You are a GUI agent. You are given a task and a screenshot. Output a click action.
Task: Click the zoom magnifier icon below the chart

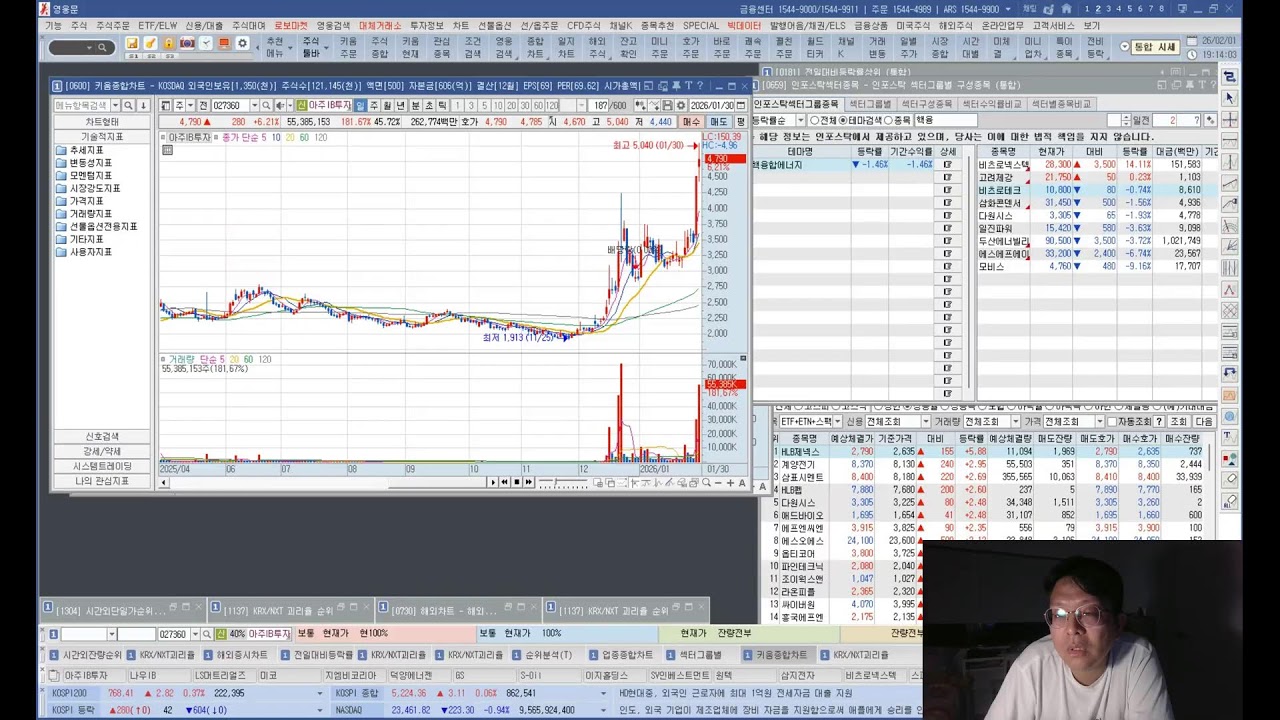(x=706, y=483)
